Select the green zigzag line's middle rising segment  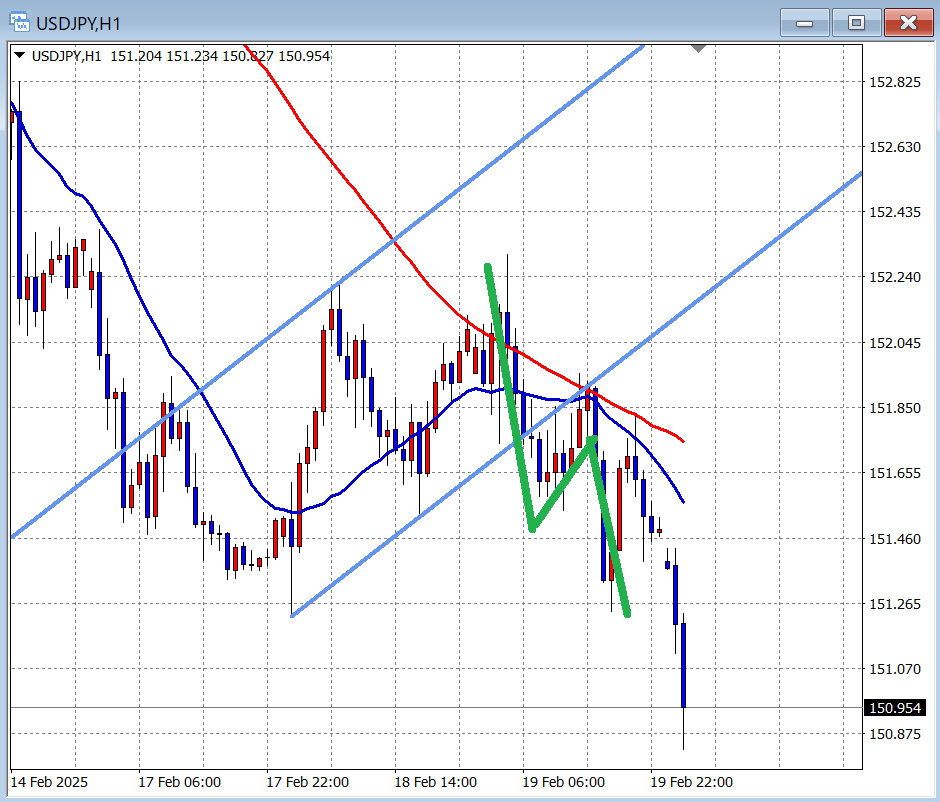click(563, 483)
